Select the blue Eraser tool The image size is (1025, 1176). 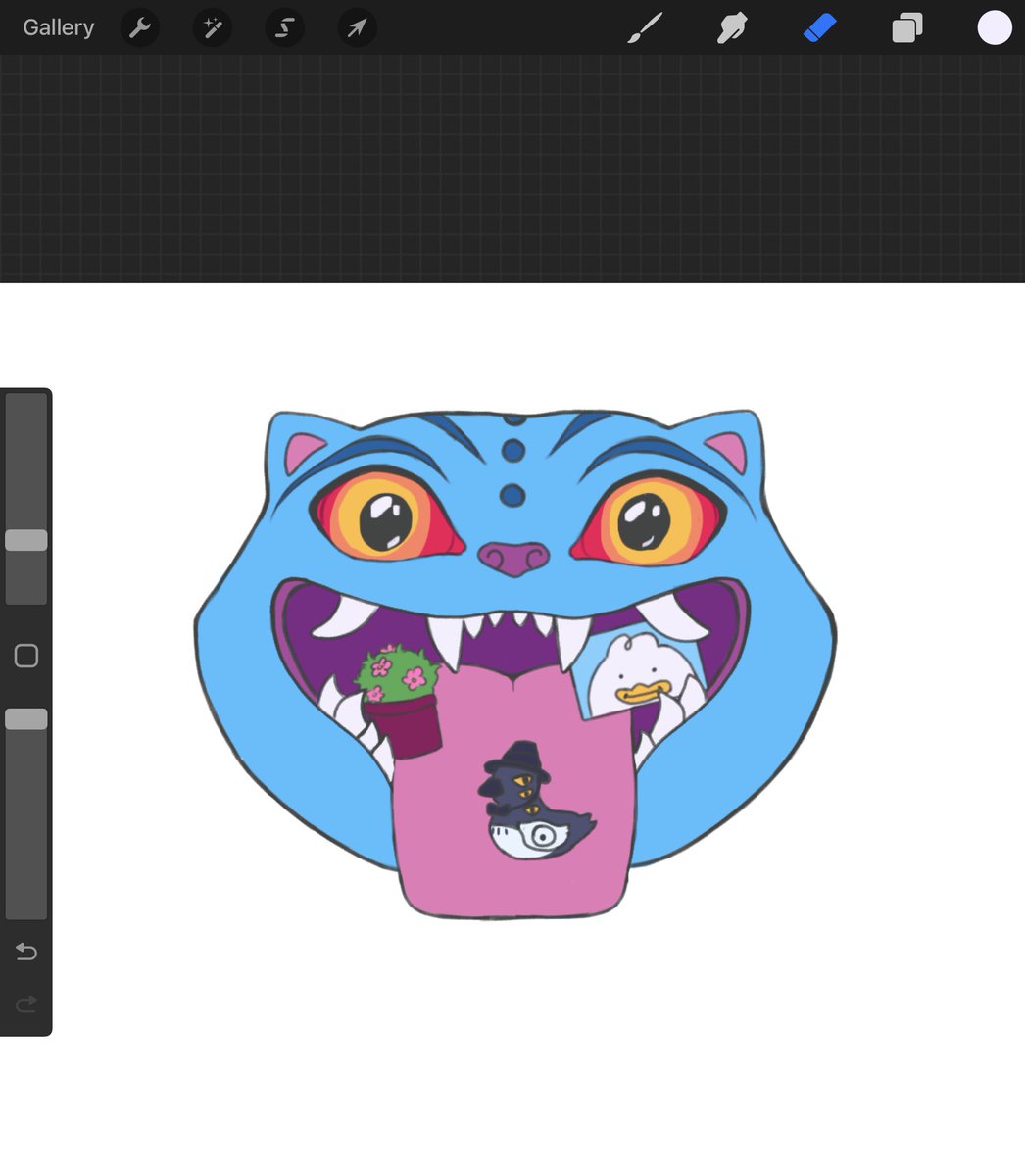click(x=819, y=27)
